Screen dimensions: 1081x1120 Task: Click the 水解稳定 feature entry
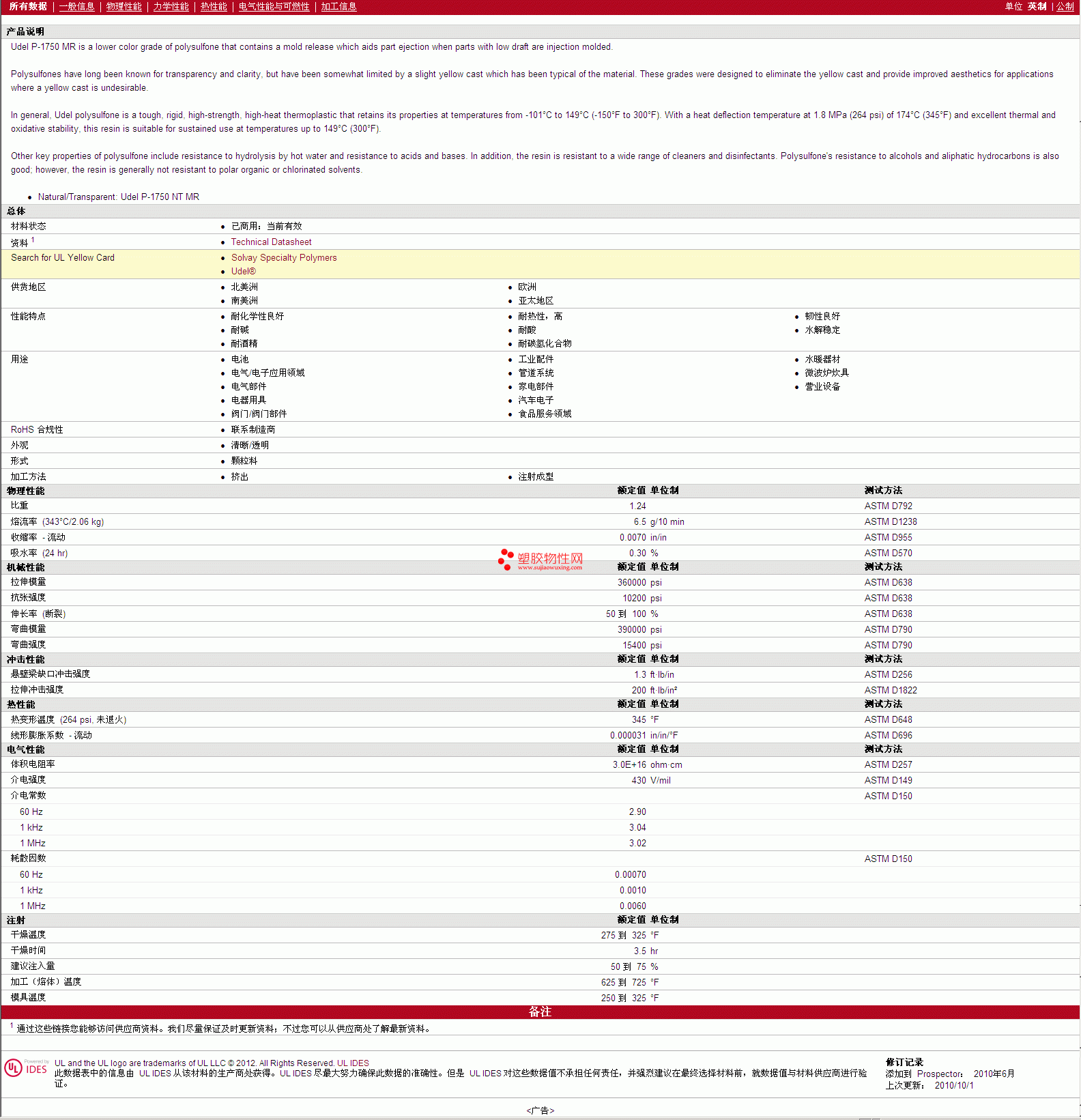coord(822,330)
